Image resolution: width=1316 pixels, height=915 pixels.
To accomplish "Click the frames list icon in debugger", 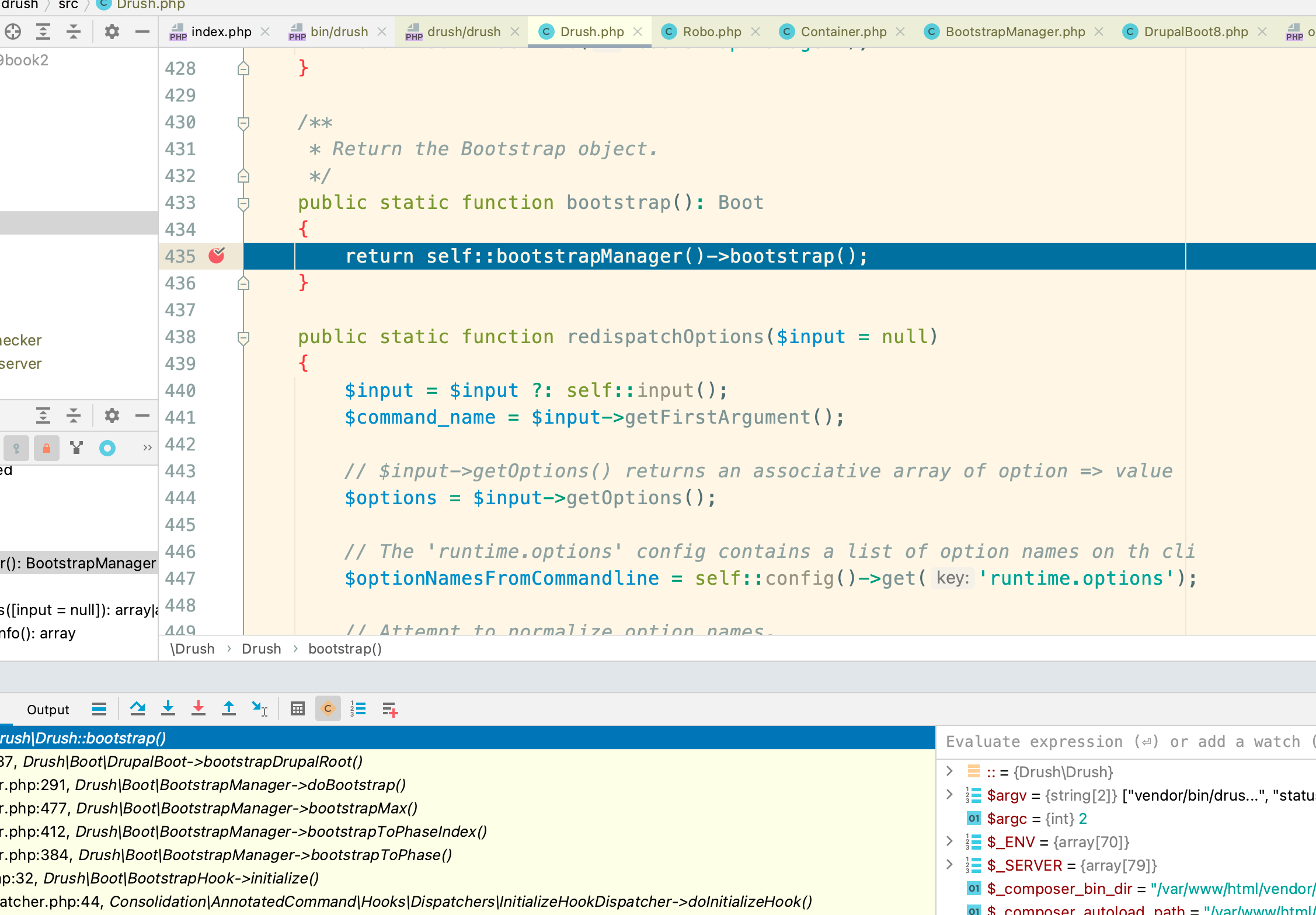I will coord(99,710).
